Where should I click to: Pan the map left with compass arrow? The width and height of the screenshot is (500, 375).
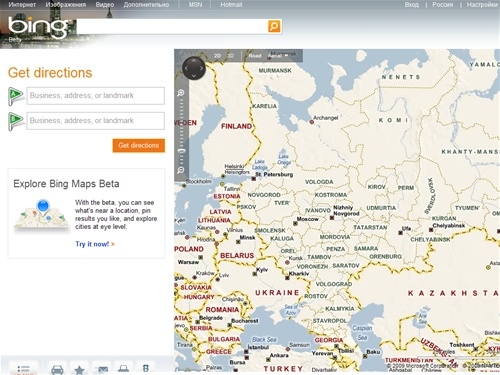[x=186, y=68]
